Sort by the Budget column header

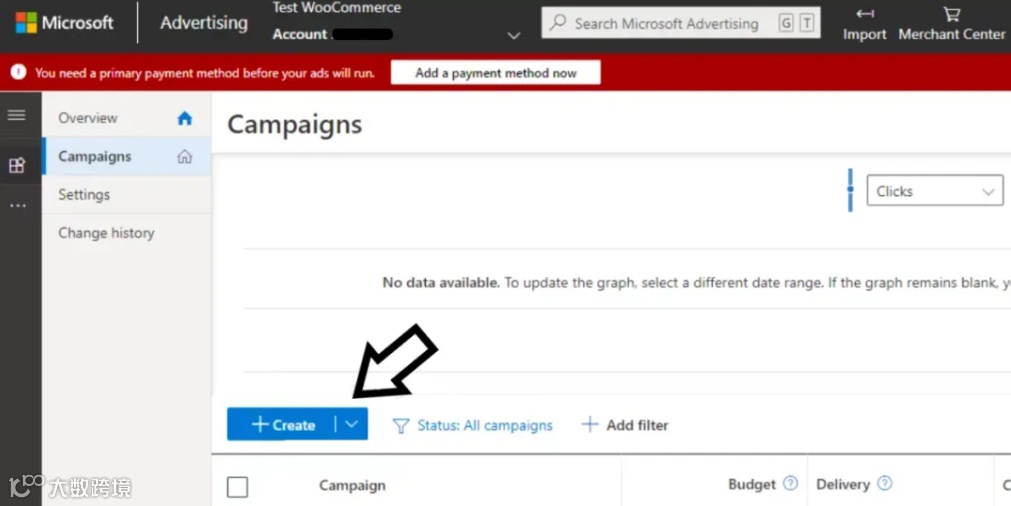[x=752, y=485]
